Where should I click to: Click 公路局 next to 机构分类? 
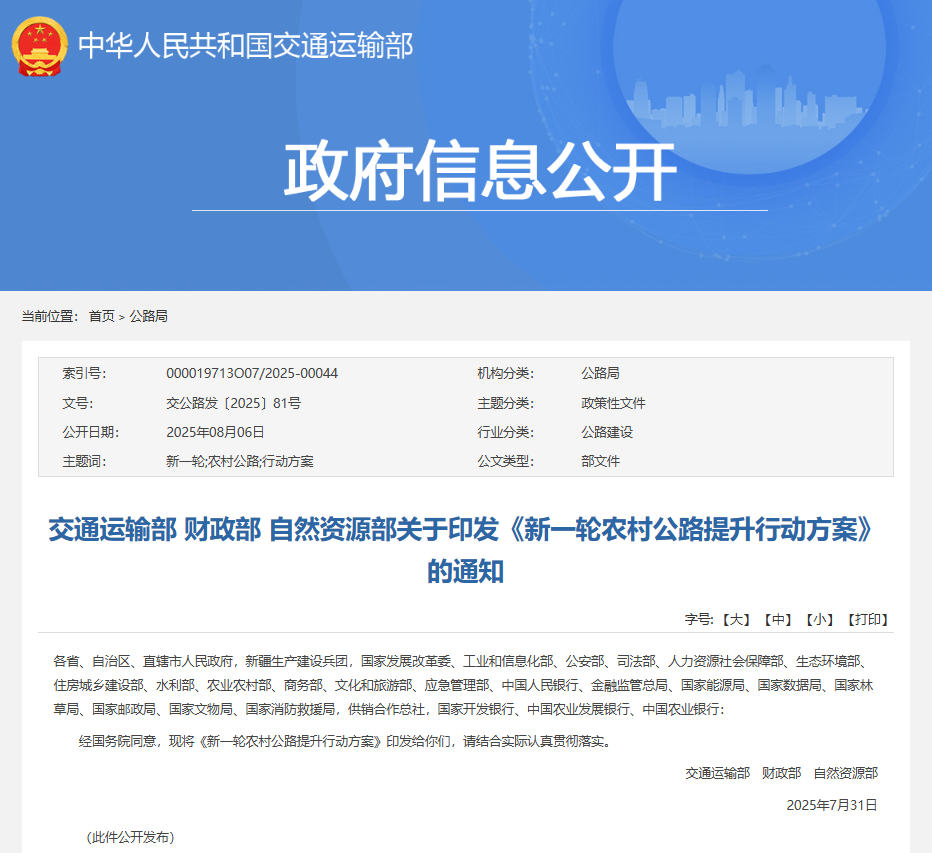point(600,374)
